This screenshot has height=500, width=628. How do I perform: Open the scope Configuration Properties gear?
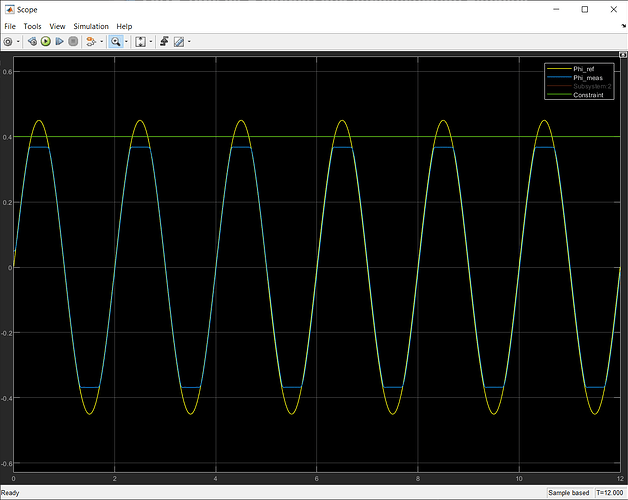(8, 42)
